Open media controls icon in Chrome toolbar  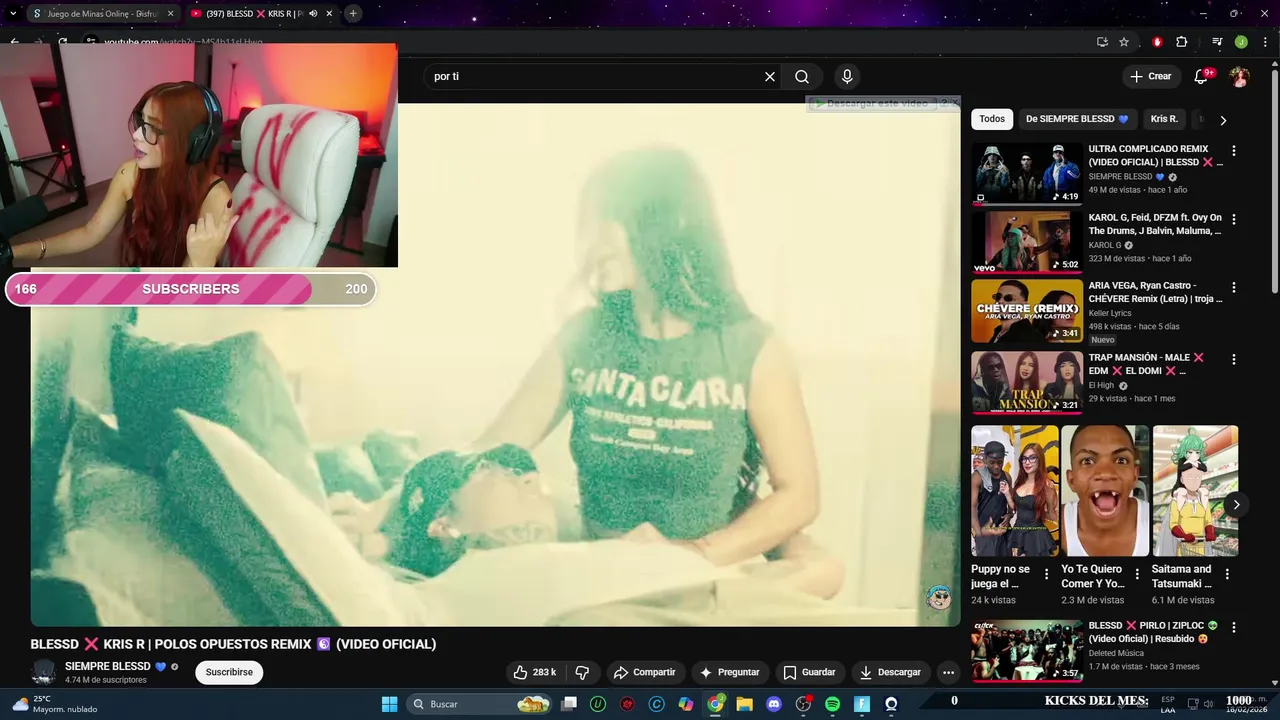coord(1217,42)
